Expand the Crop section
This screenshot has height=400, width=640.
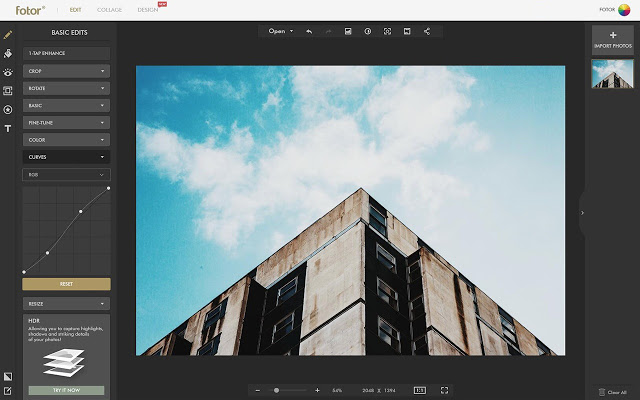pyautogui.click(x=66, y=71)
